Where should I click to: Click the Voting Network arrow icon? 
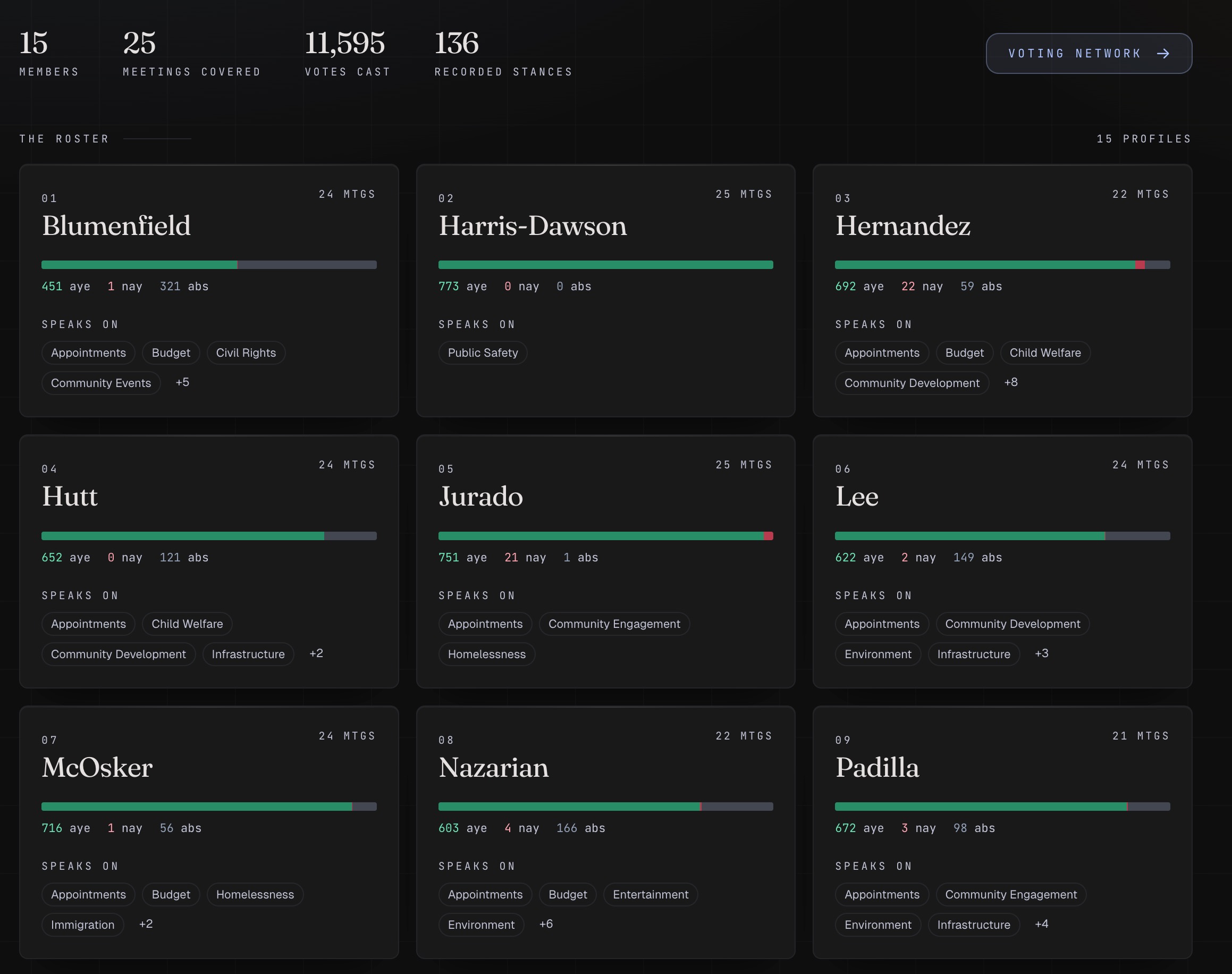pyautogui.click(x=1163, y=54)
